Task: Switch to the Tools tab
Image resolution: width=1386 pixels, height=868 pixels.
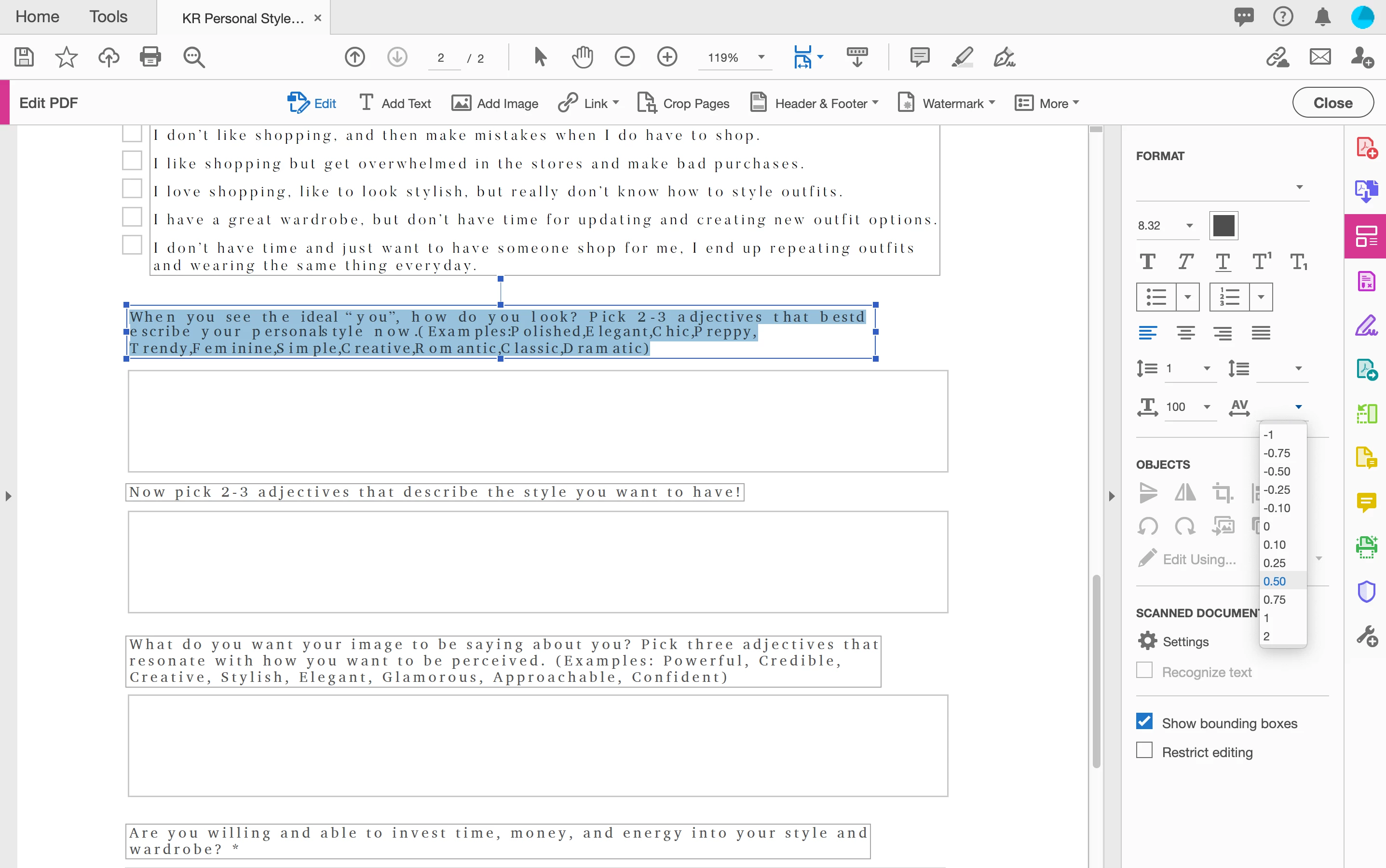Action: pos(108,17)
